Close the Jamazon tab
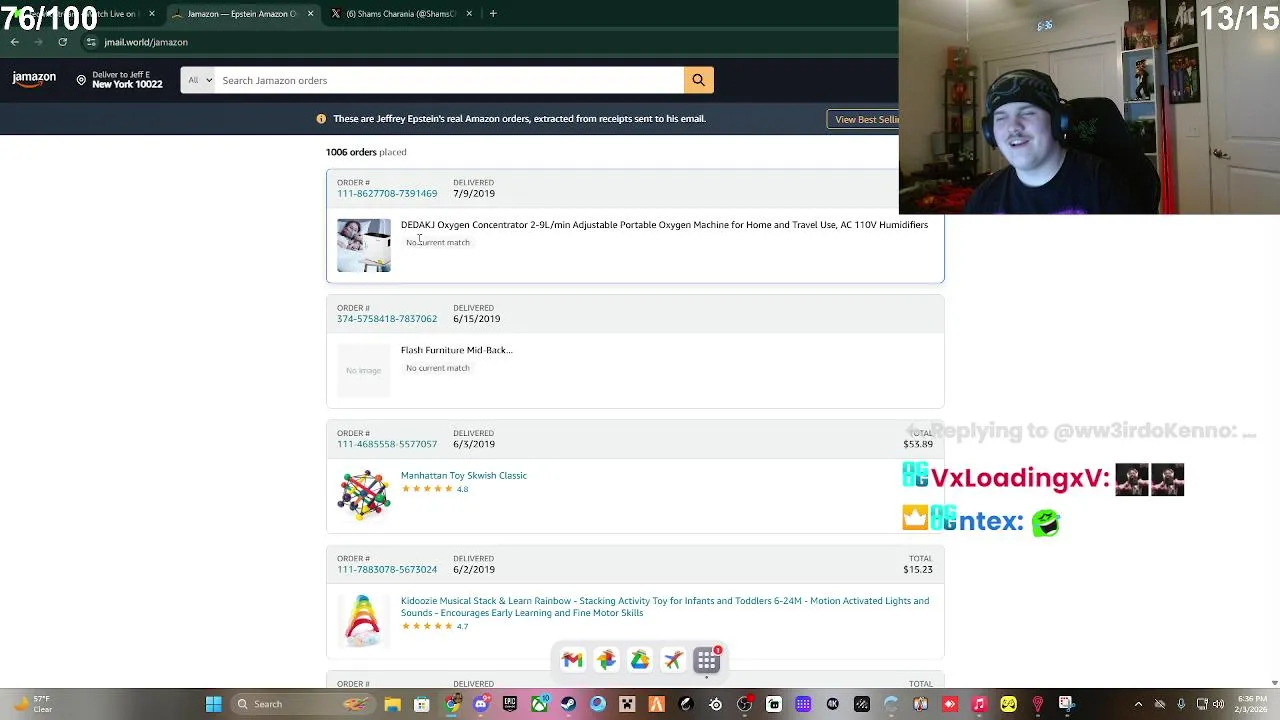The image size is (1280, 720). coord(310,14)
